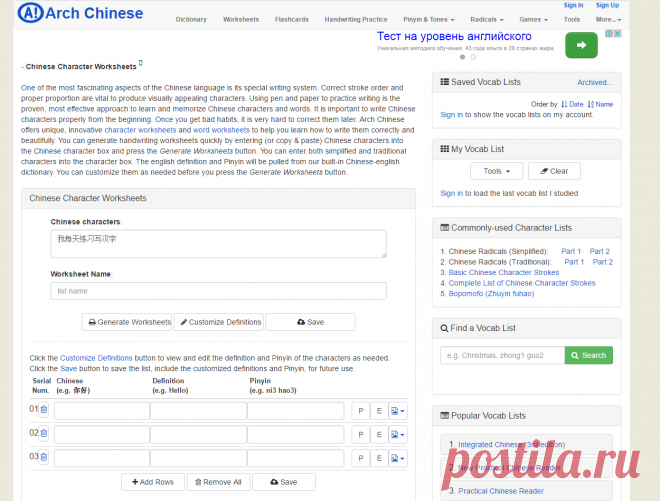Viewport: 660px width, 501px height.
Task: Open the word worksheets link
Action: [221, 130]
